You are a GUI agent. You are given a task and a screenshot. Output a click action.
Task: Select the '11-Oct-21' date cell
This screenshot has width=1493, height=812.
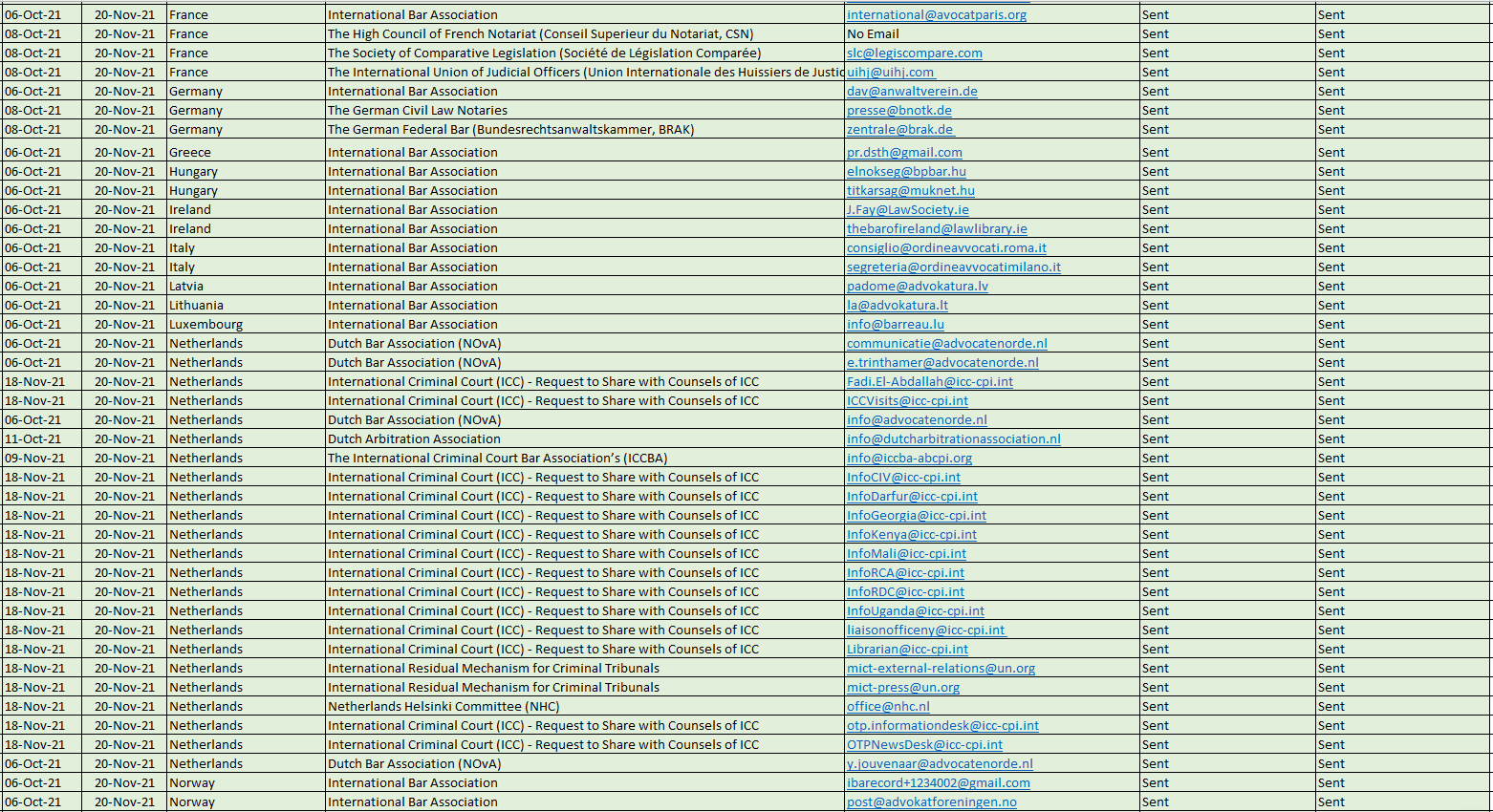pyautogui.click(x=41, y=439)
